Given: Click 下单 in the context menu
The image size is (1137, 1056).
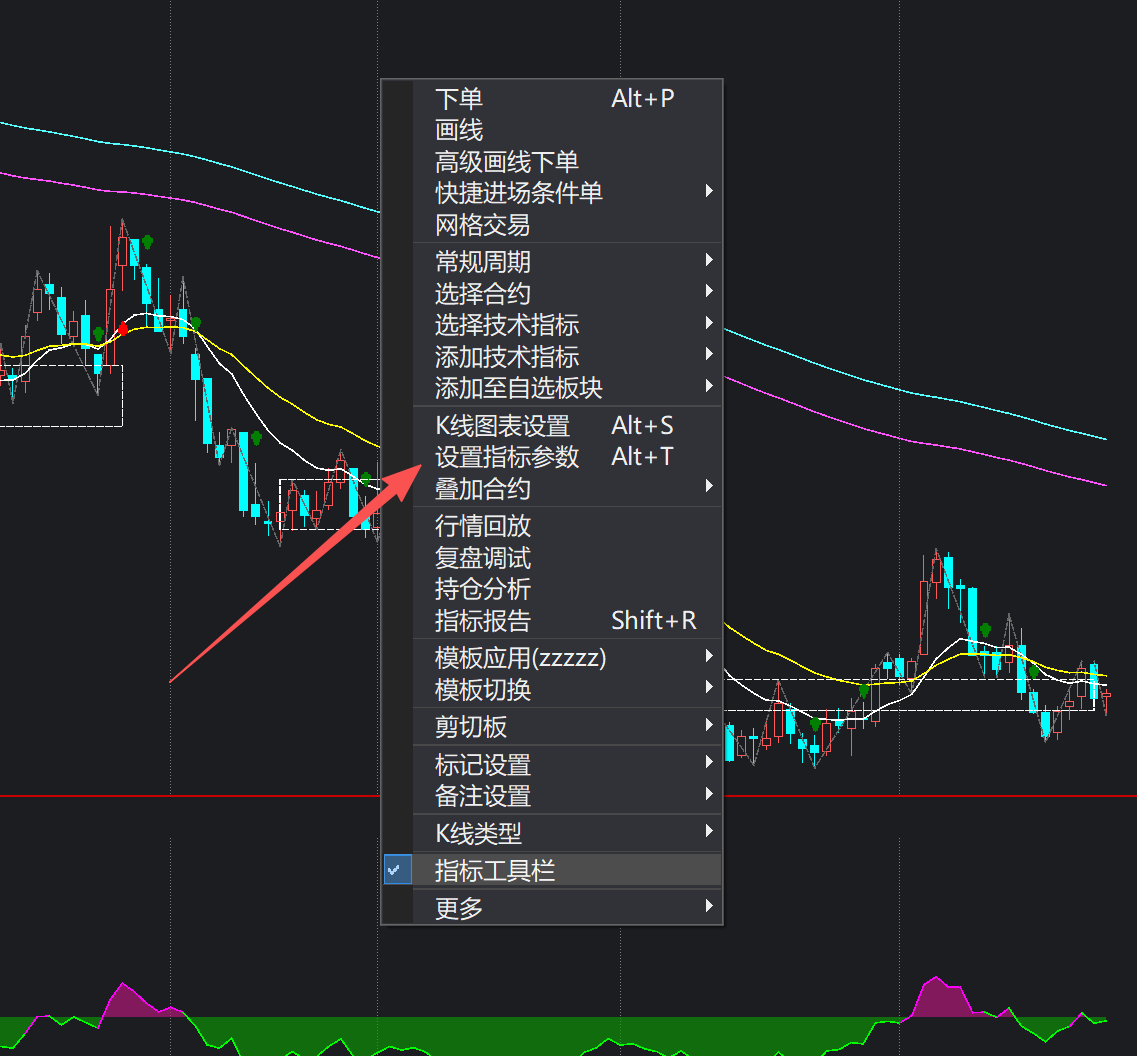Looking at the screenshot, I should point(459,98).
